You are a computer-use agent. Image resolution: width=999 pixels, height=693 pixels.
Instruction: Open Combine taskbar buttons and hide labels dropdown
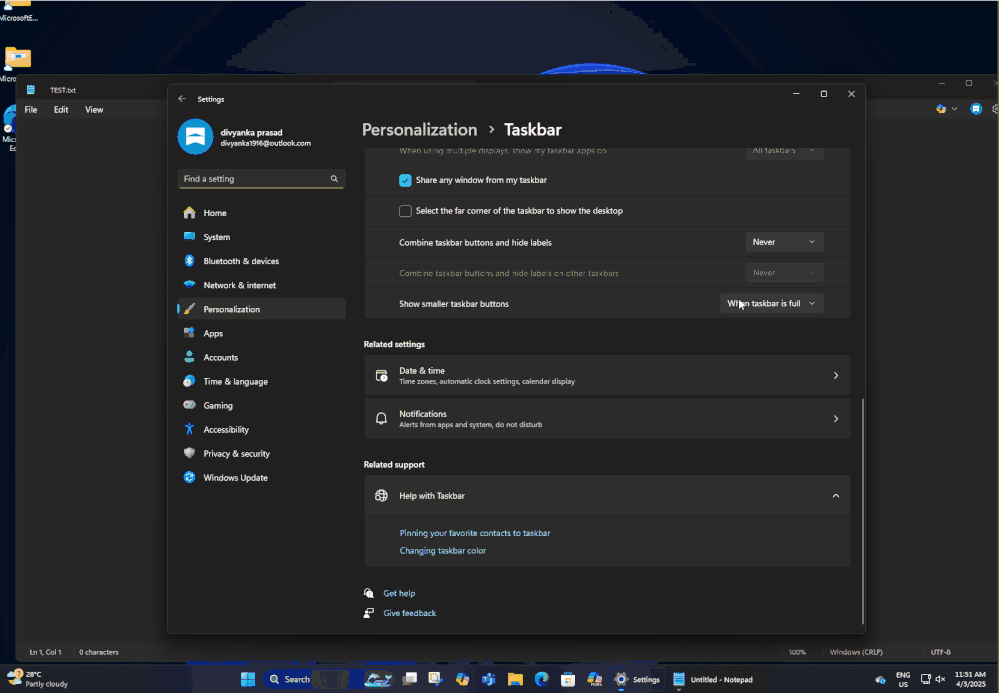click(x=784, y=242)
